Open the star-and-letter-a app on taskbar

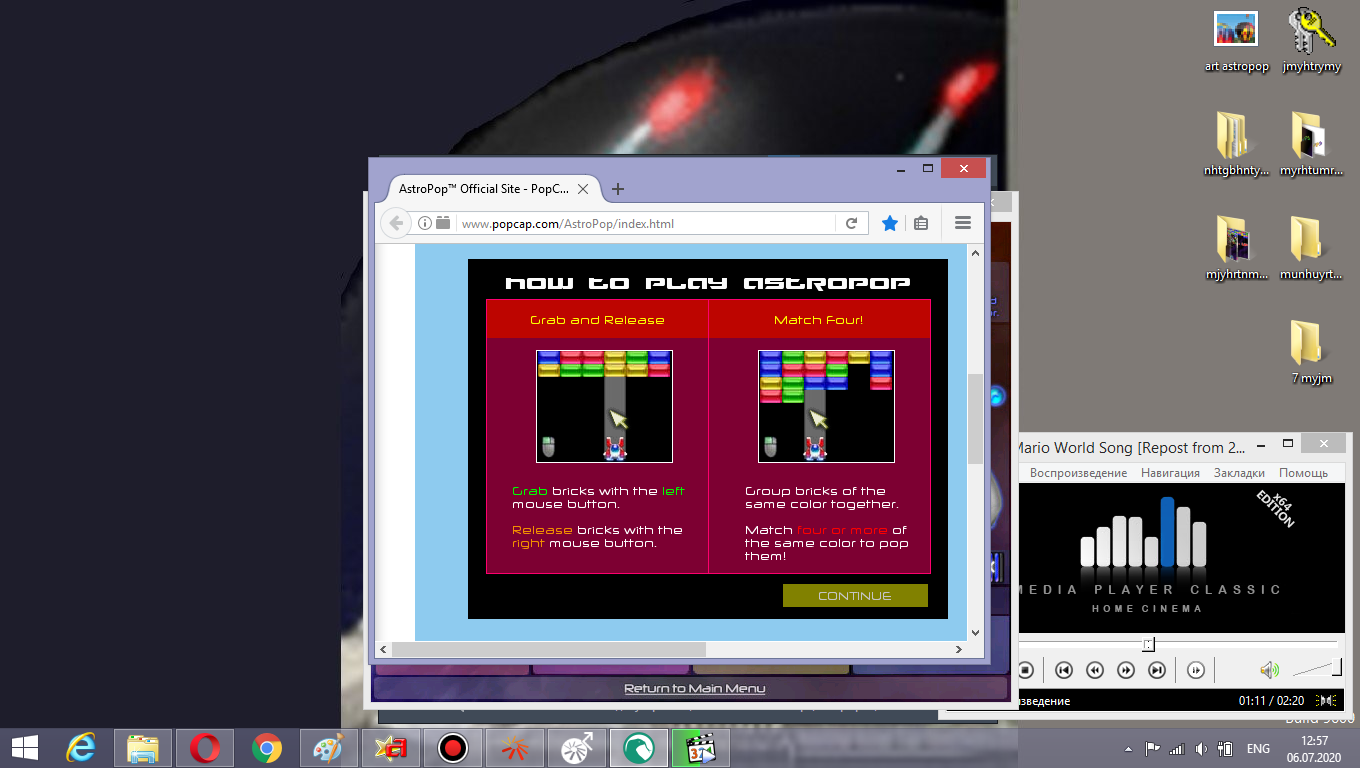(390, 747)
